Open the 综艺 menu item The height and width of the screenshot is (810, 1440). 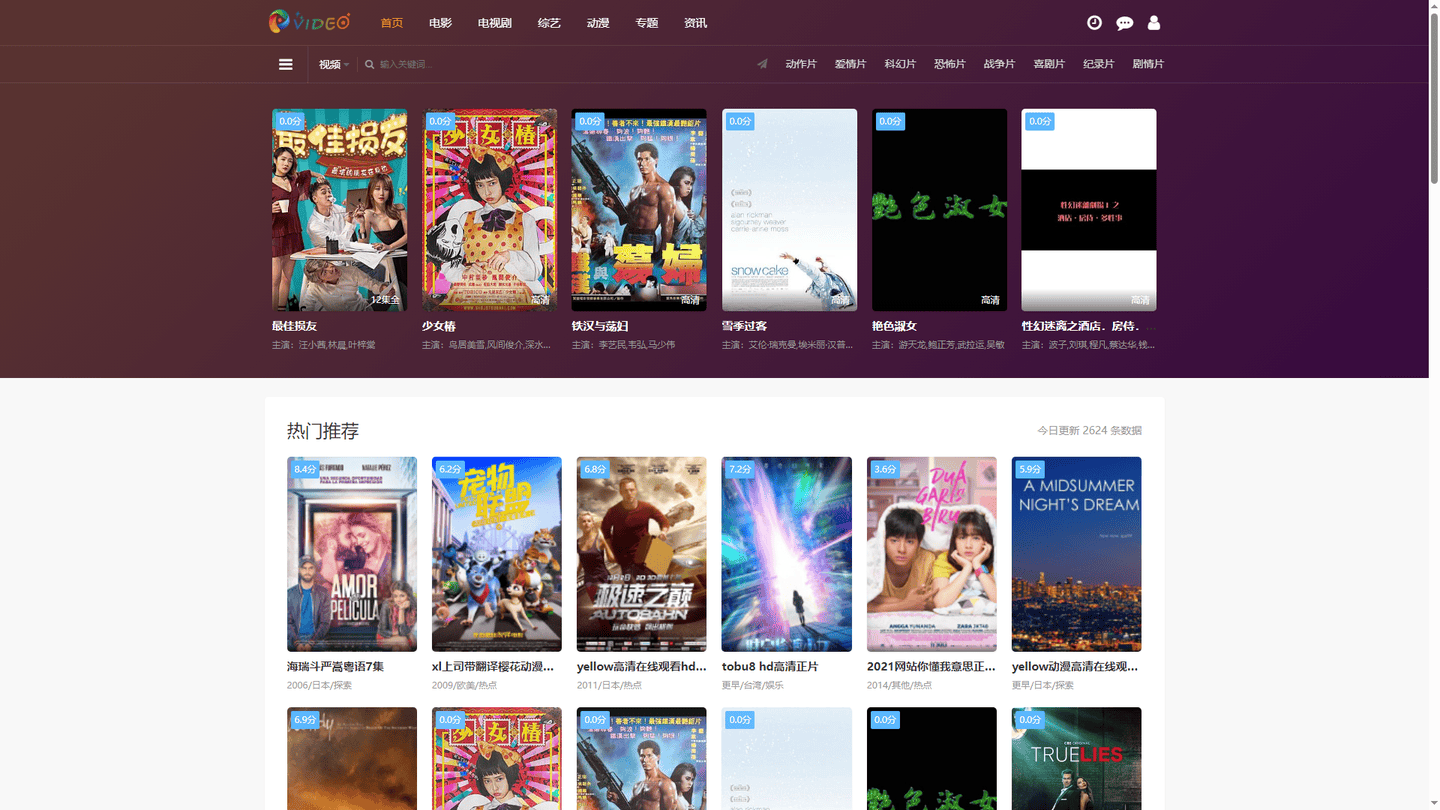[549, 23]
